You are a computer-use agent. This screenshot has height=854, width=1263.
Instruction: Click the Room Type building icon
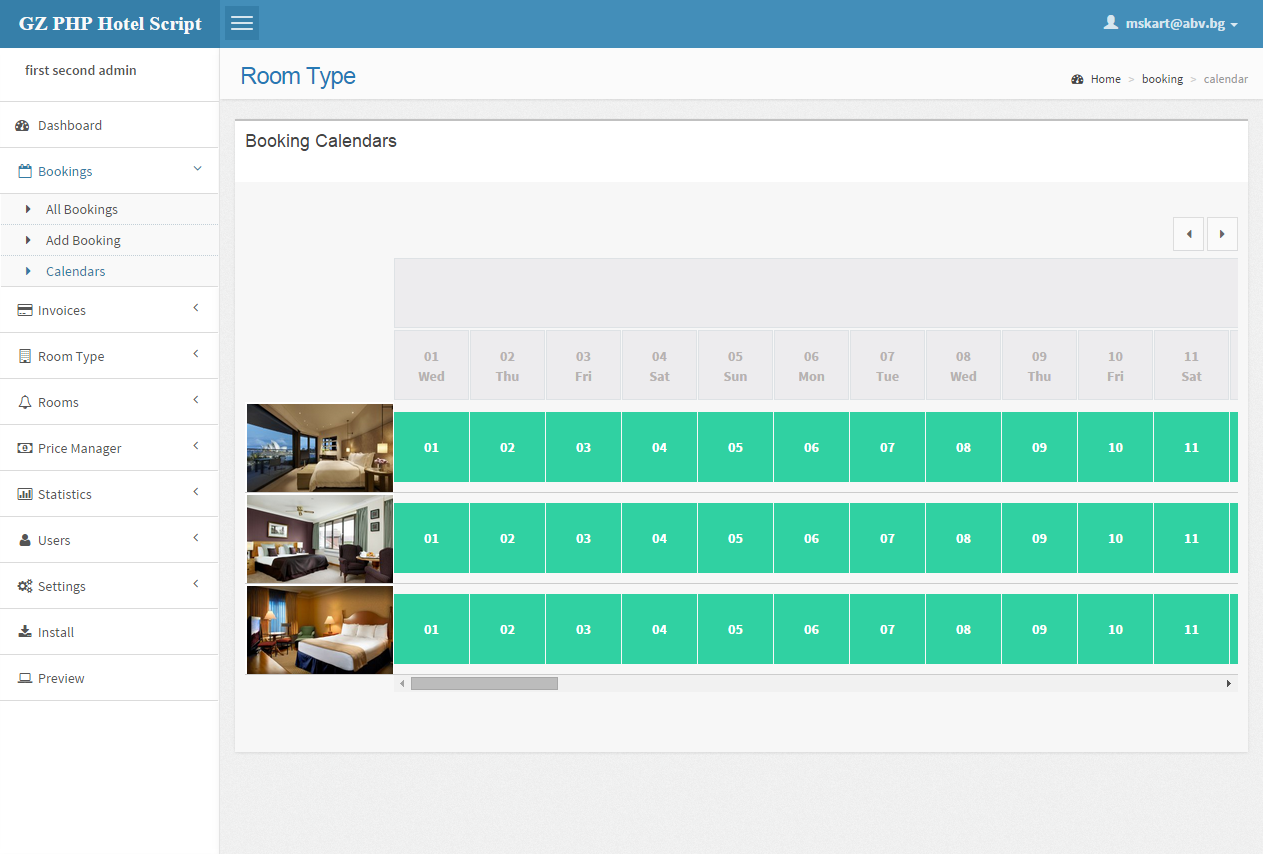[25, 356]
